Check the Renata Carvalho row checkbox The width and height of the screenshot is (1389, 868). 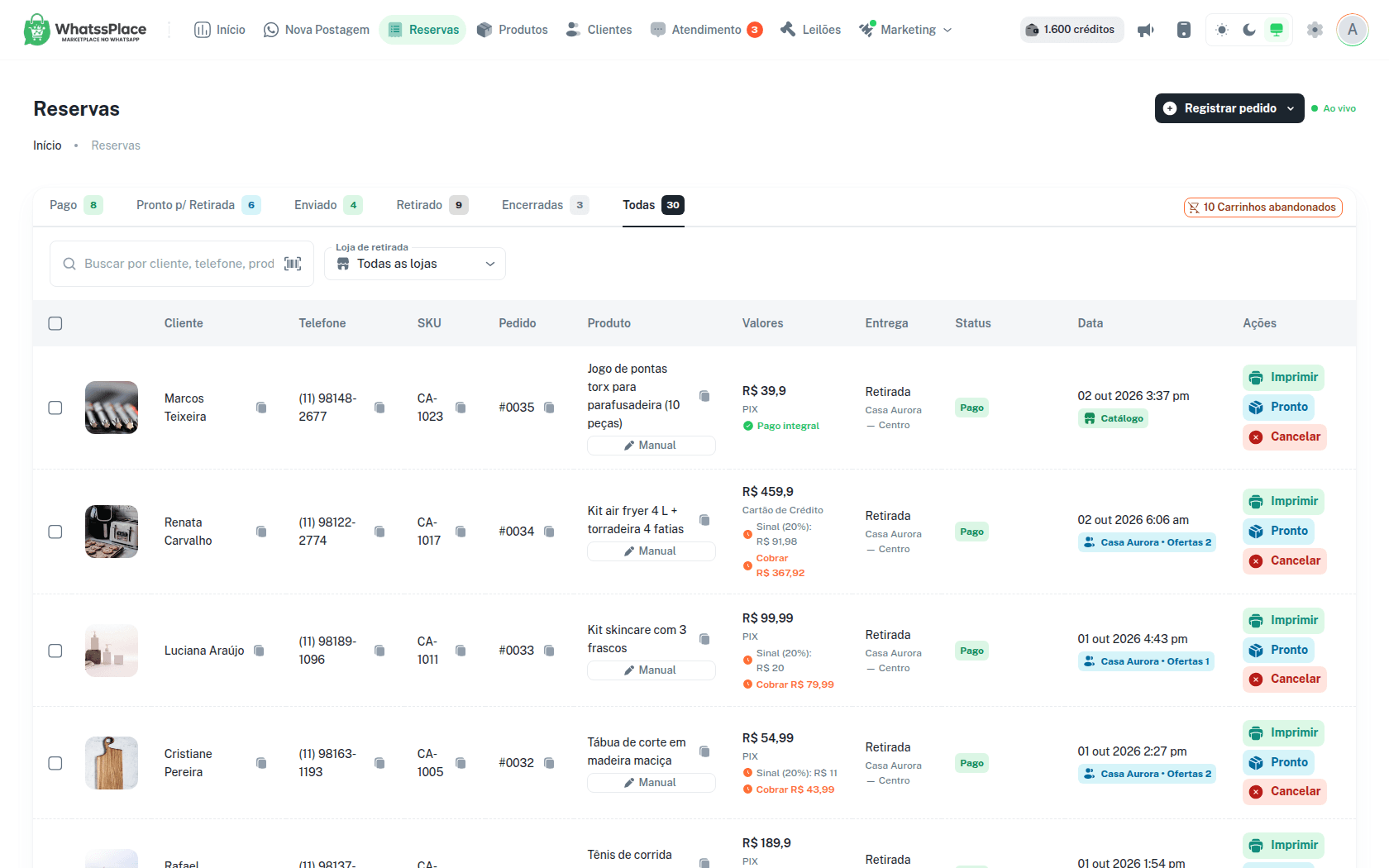(x=55, y=532)
